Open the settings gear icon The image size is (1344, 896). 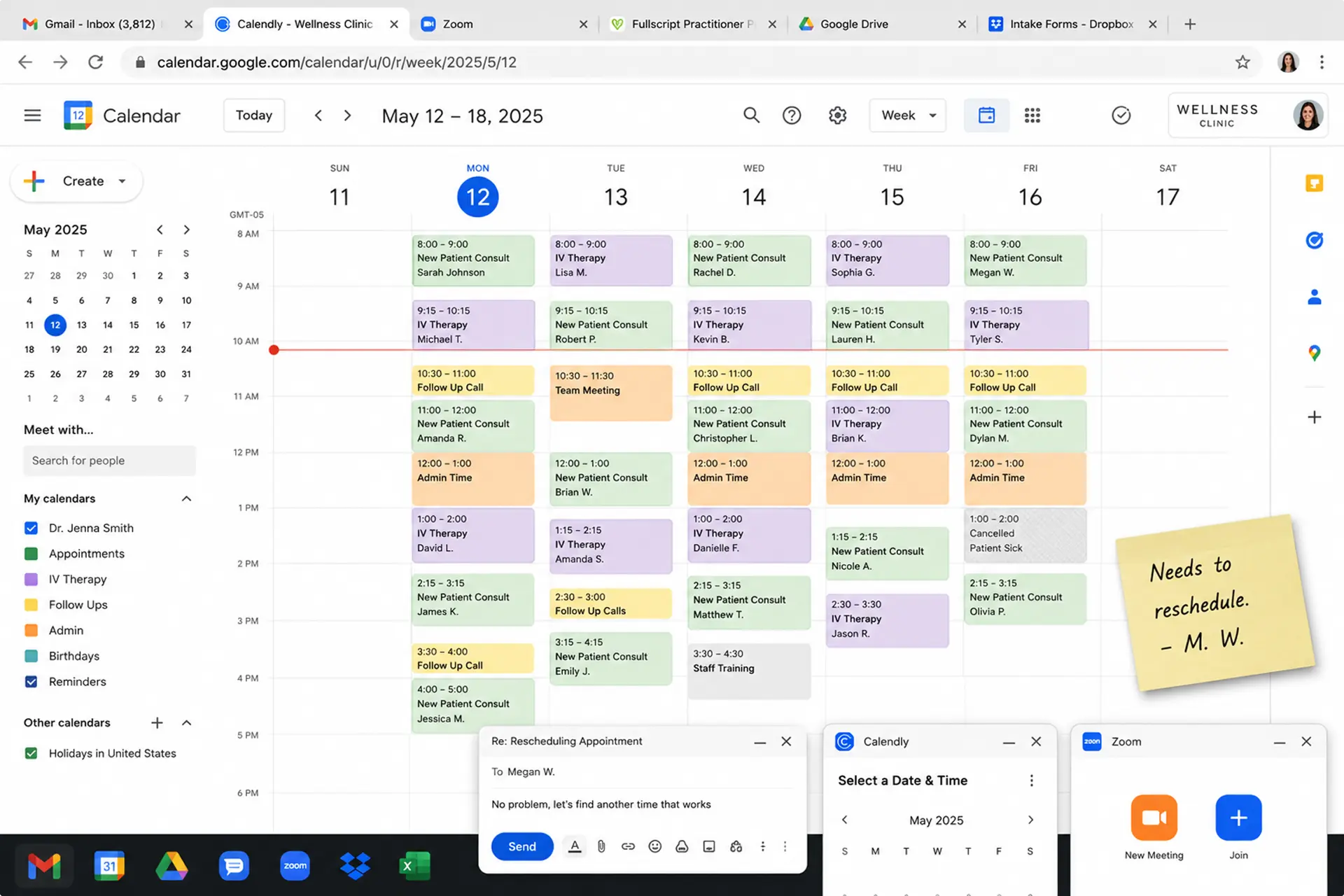838,115
